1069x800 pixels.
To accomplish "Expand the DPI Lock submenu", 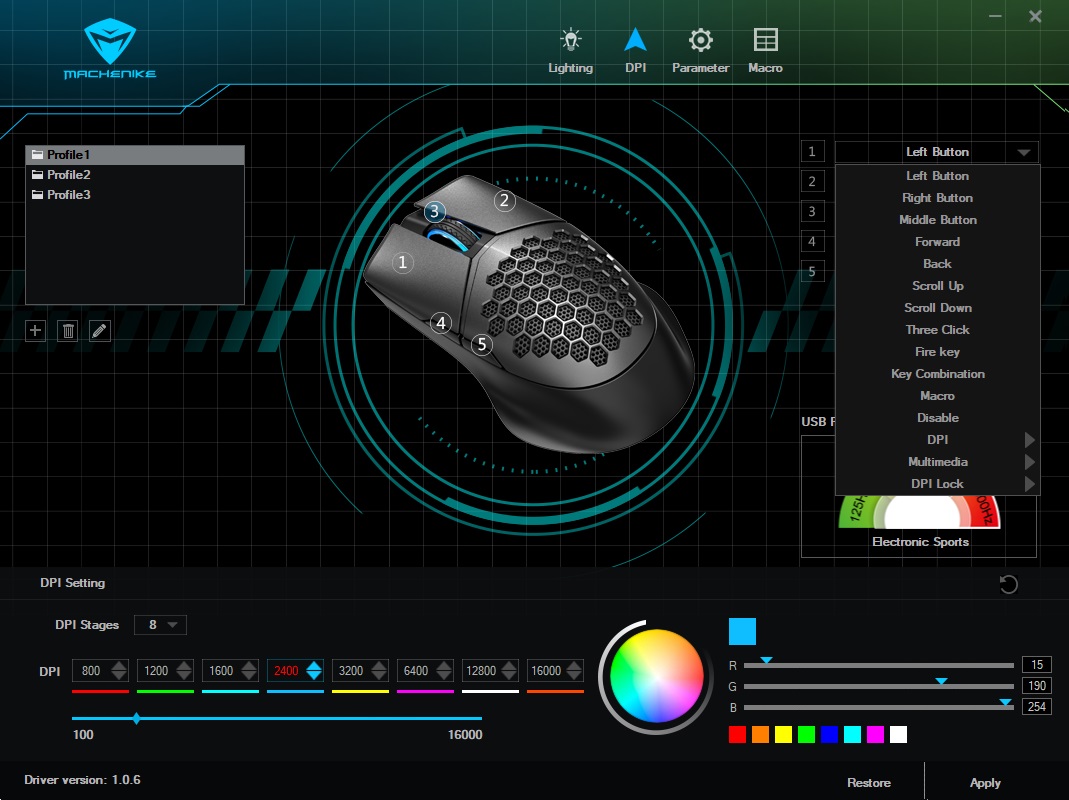I will (937, 484).
